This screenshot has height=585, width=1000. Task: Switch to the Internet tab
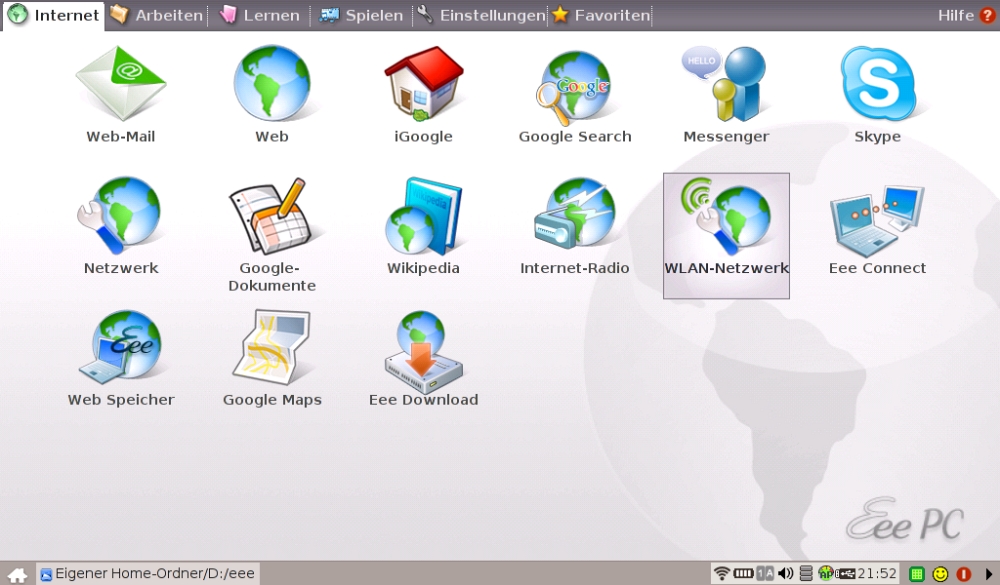click(53, 15)
